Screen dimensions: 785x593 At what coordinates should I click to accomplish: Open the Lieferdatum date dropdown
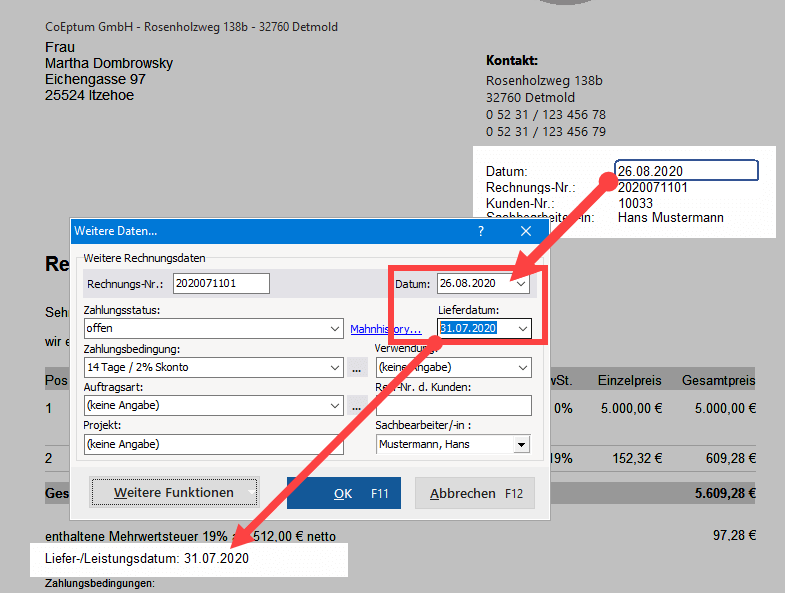tap(521, 328)
